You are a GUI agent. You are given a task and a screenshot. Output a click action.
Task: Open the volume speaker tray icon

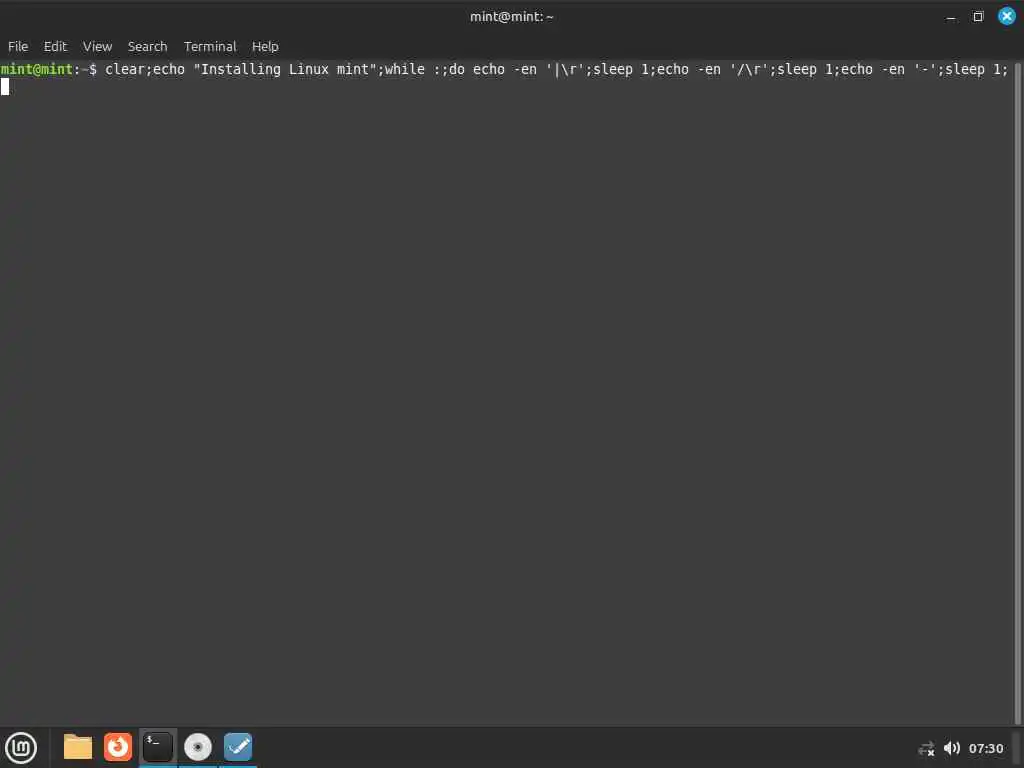952,748
